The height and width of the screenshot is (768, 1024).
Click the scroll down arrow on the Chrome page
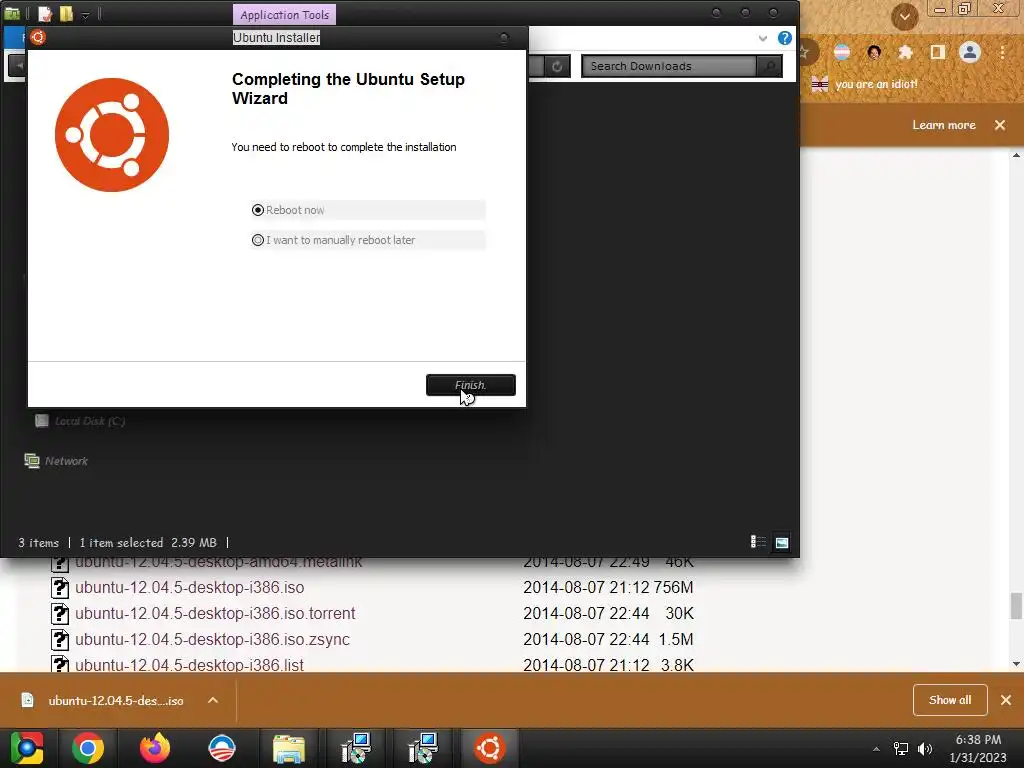[x=1016, y=664]
